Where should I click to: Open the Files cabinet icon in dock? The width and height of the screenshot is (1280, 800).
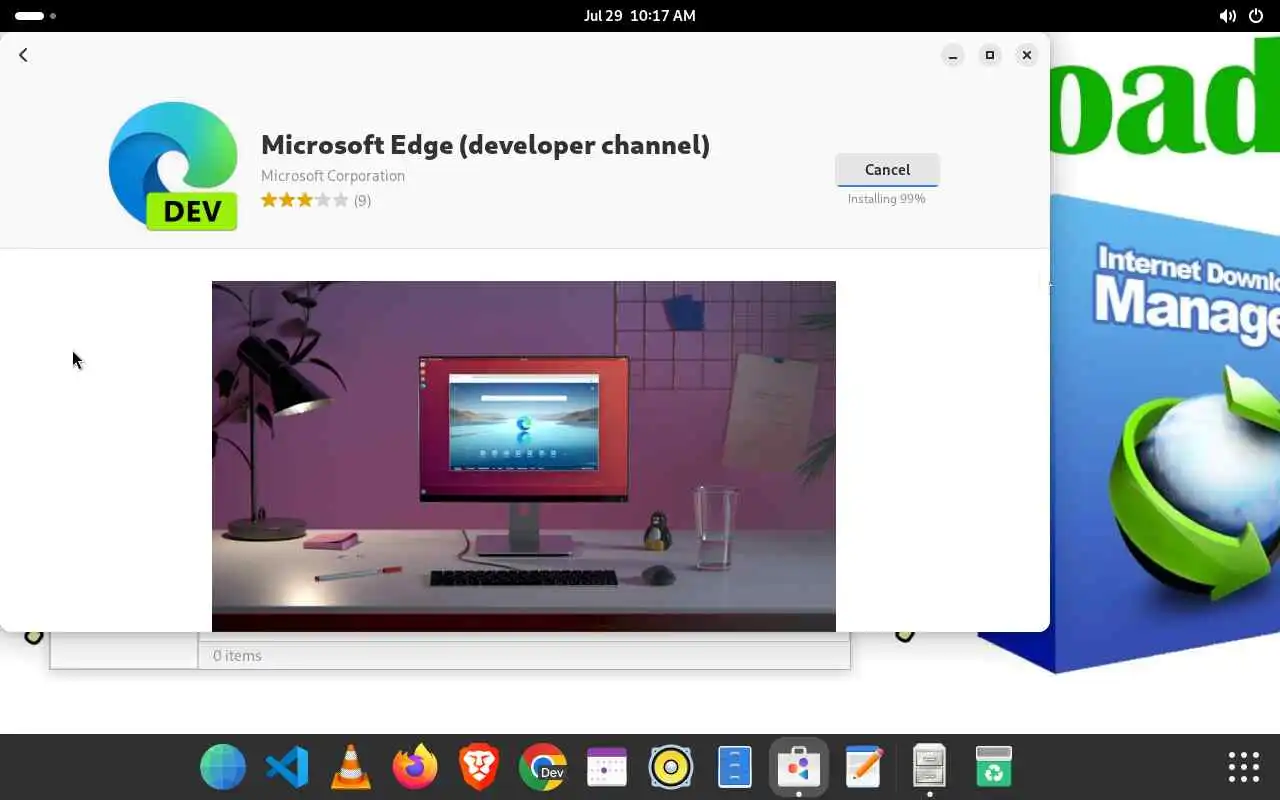click(x=929, y=767)
